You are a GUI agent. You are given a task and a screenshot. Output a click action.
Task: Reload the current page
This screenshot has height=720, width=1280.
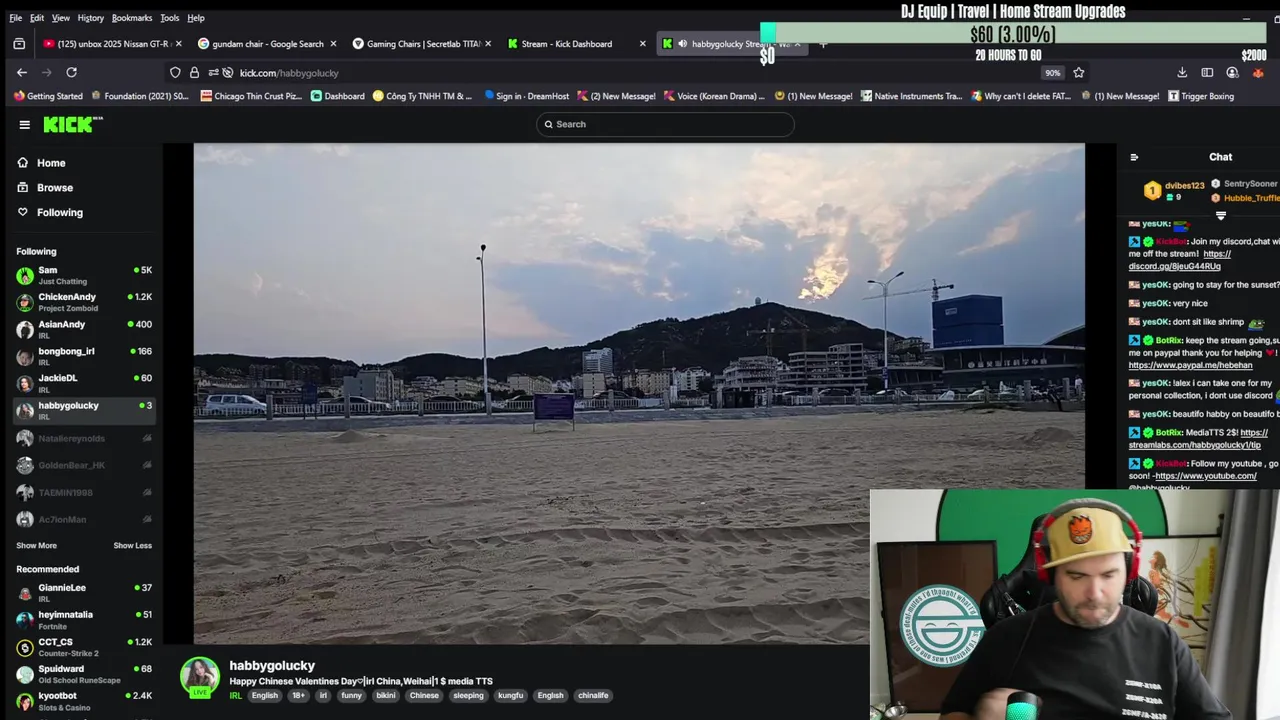(71, 72)
